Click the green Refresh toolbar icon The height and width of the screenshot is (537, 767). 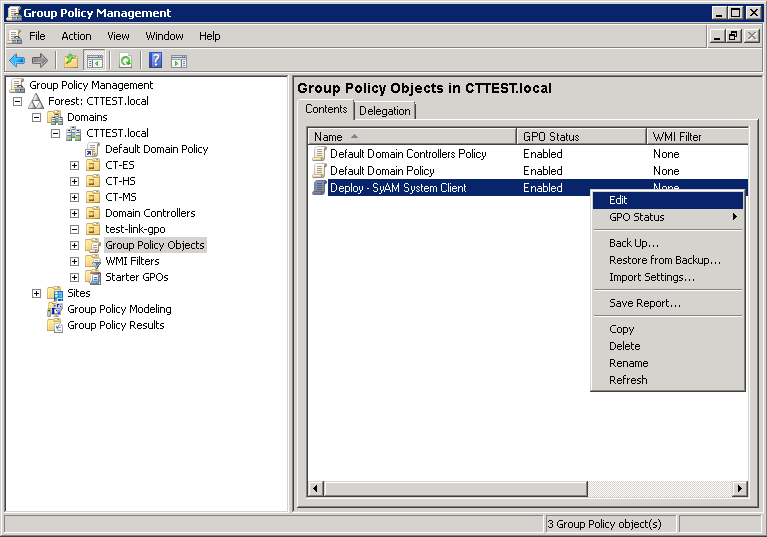(125, 60)
